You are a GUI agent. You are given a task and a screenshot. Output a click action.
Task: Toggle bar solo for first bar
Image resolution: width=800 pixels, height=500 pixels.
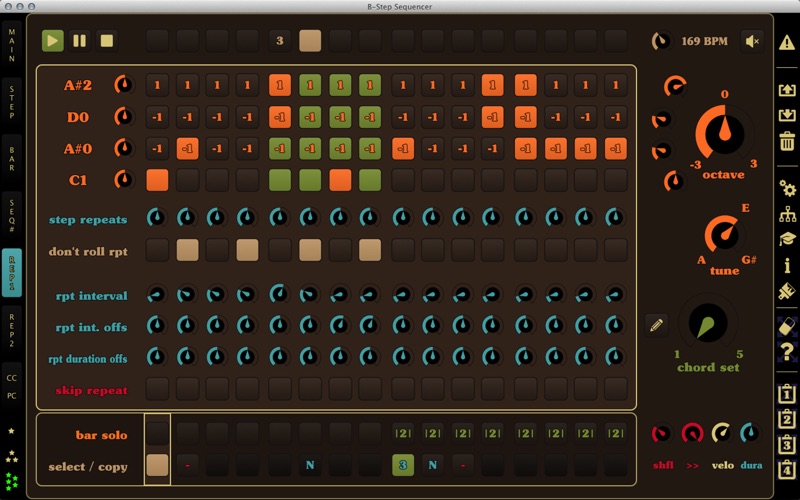pyautogui.click(x=157, y=434)
